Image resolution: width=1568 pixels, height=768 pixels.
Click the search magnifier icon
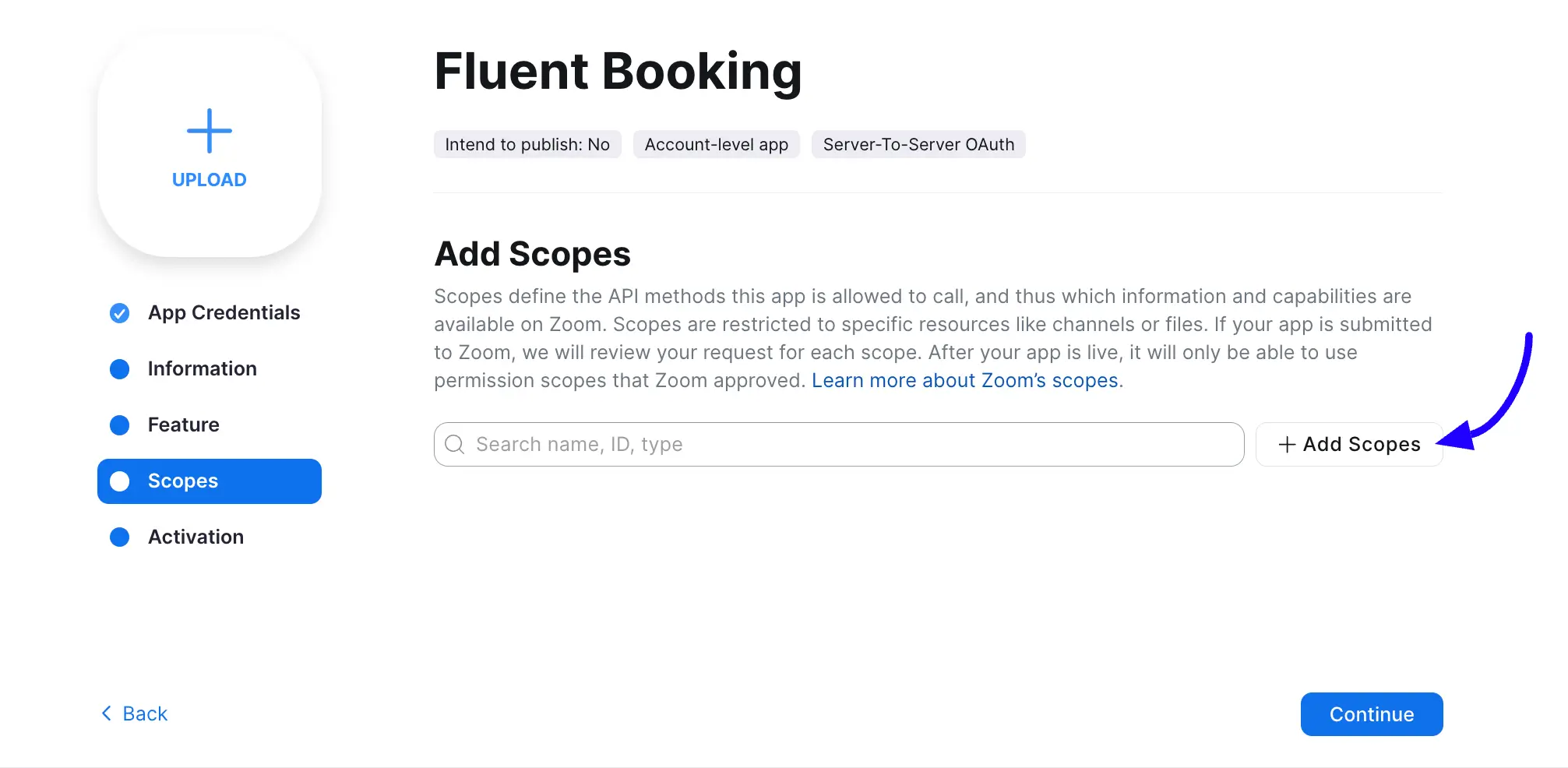click(x=454, y=445)
